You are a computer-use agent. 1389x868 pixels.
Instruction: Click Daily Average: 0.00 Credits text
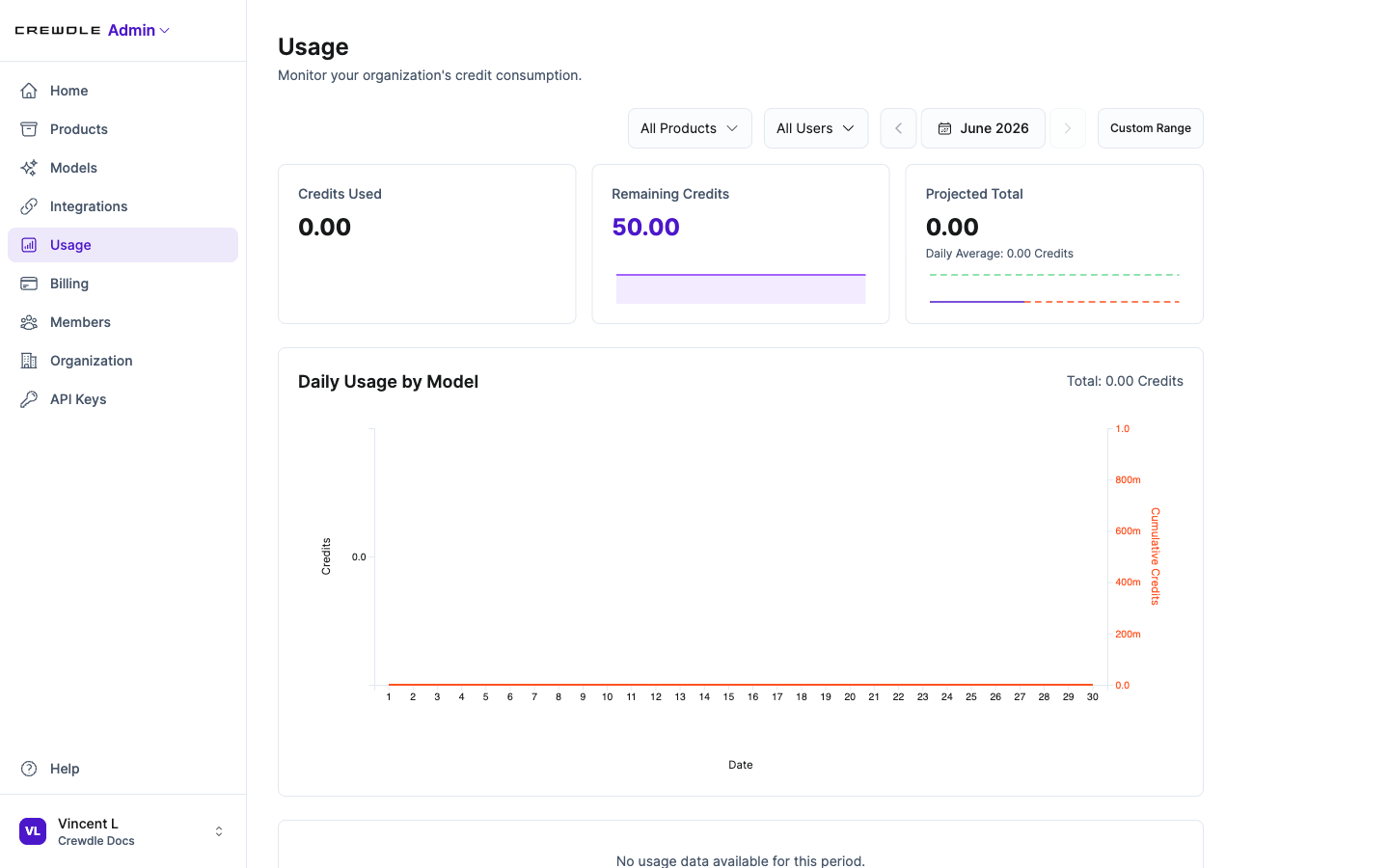pos(999,254)
